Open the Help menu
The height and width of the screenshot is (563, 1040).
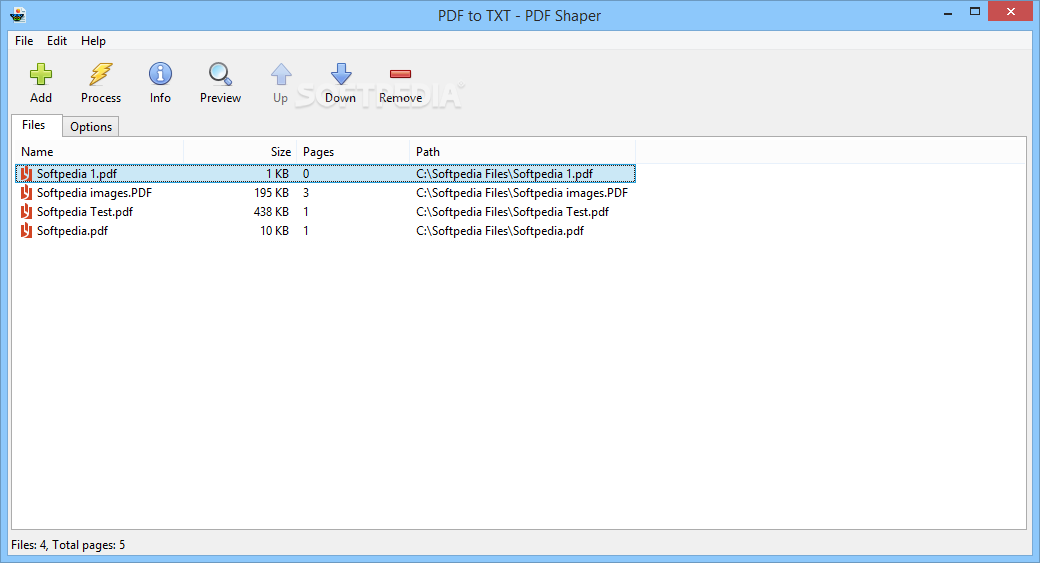point(94,40)
